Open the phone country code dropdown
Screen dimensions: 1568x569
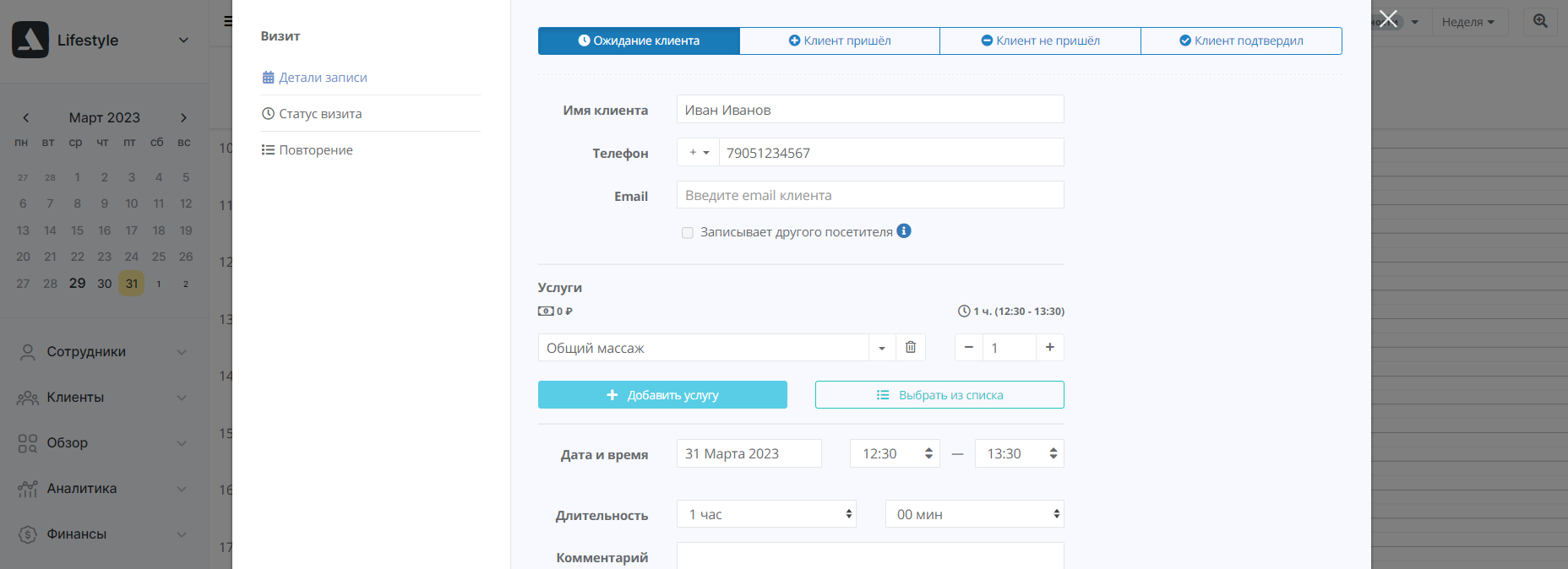(x=699, y=153)
